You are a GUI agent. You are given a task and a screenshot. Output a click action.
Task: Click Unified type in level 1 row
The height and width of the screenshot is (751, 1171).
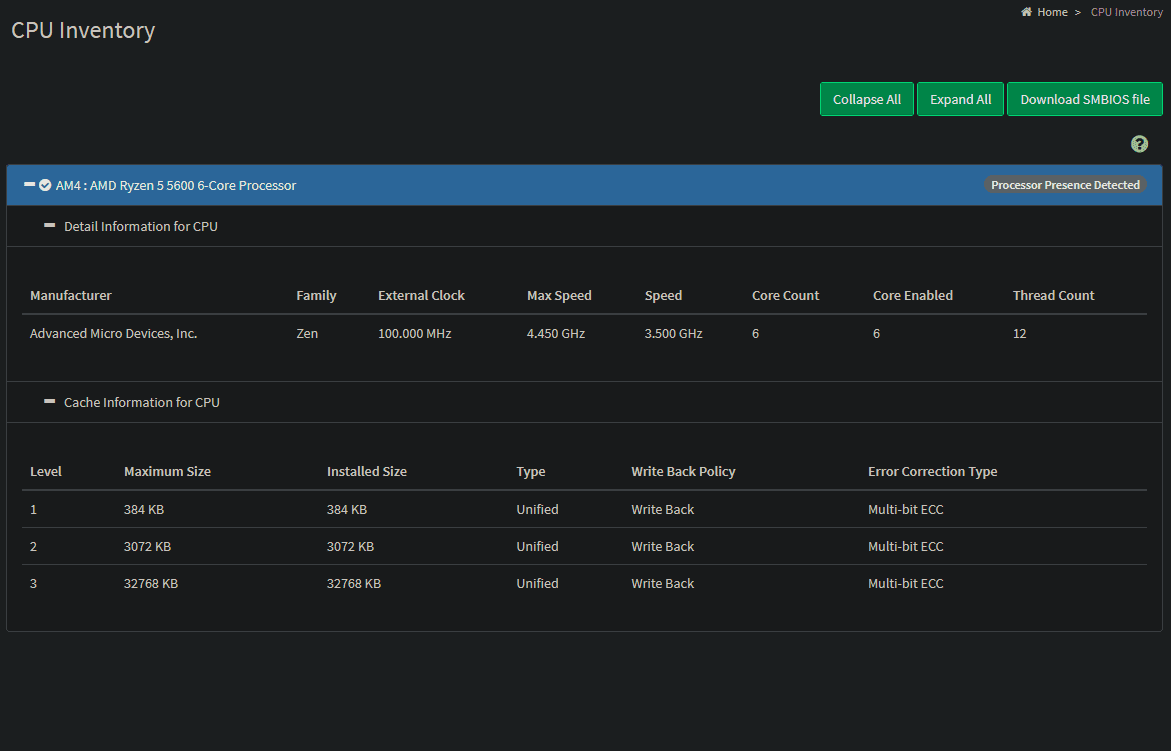pos(537,510)
